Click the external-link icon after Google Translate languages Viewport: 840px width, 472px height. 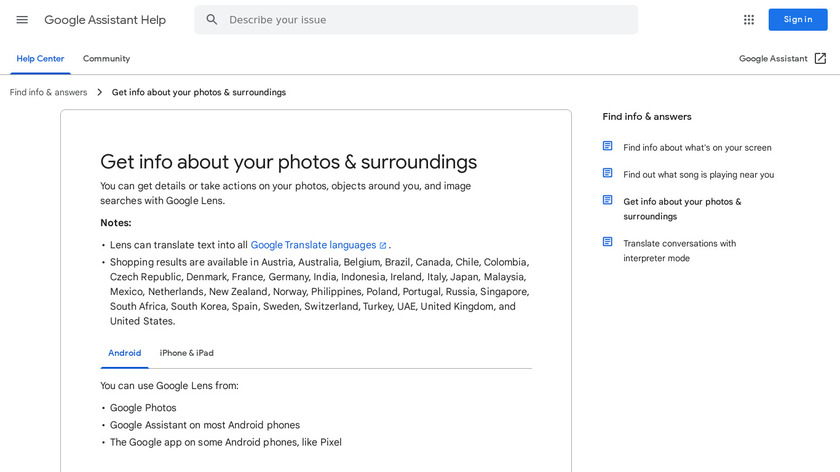coord(383,245)
